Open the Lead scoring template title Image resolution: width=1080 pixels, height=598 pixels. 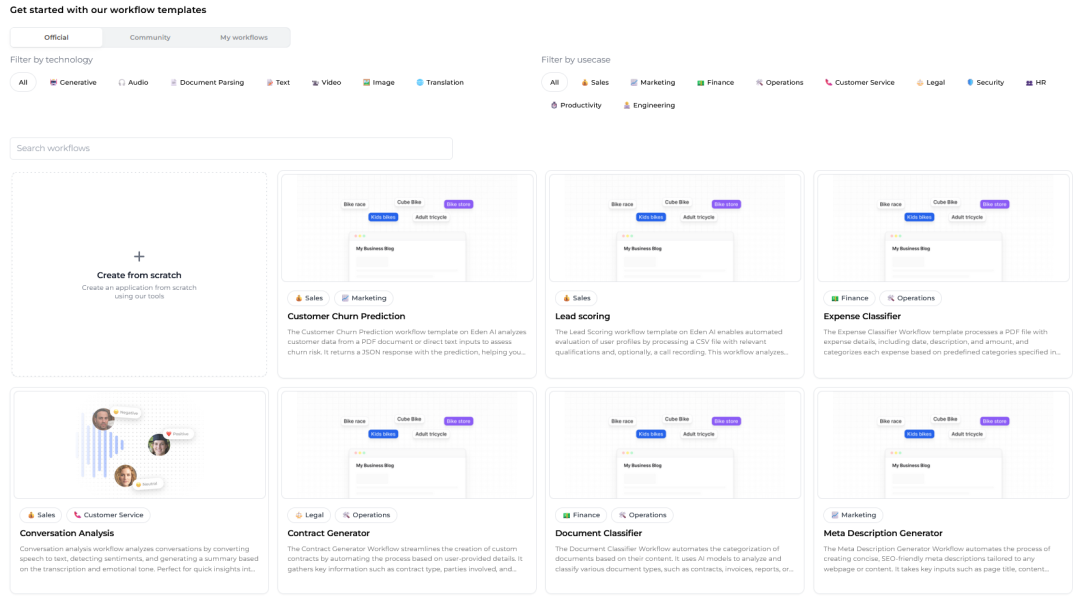point(583,316)
